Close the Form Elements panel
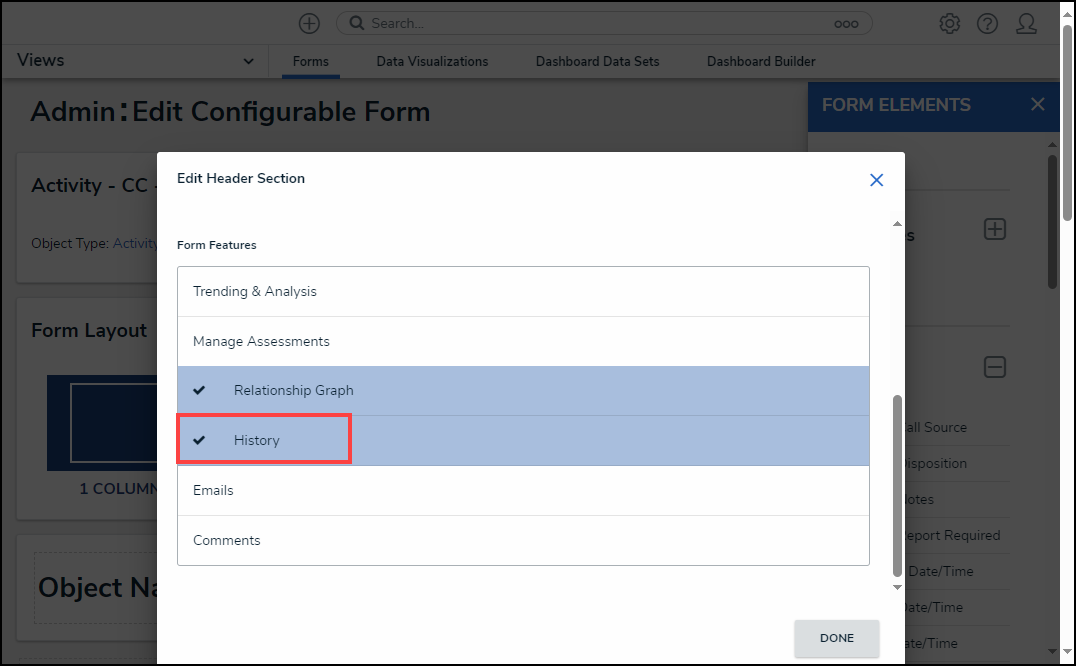This screenshot has width=1076, height=666. [1037, 105]
